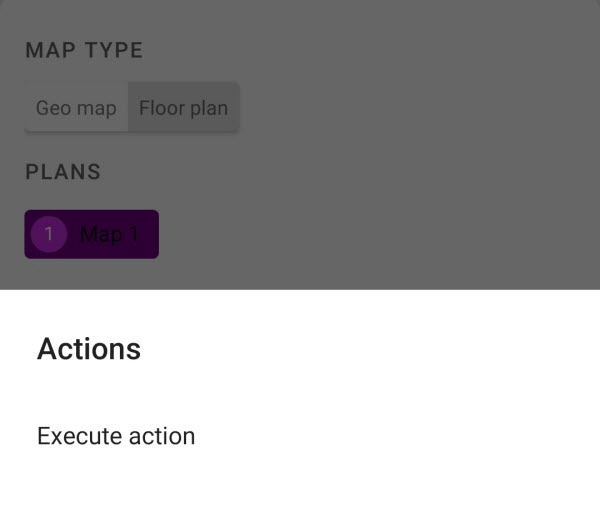Image resolution: width=600 pixels, height=508 pixels.
Task: Click the circular number 1 badge icon
Action: (49, 234)
